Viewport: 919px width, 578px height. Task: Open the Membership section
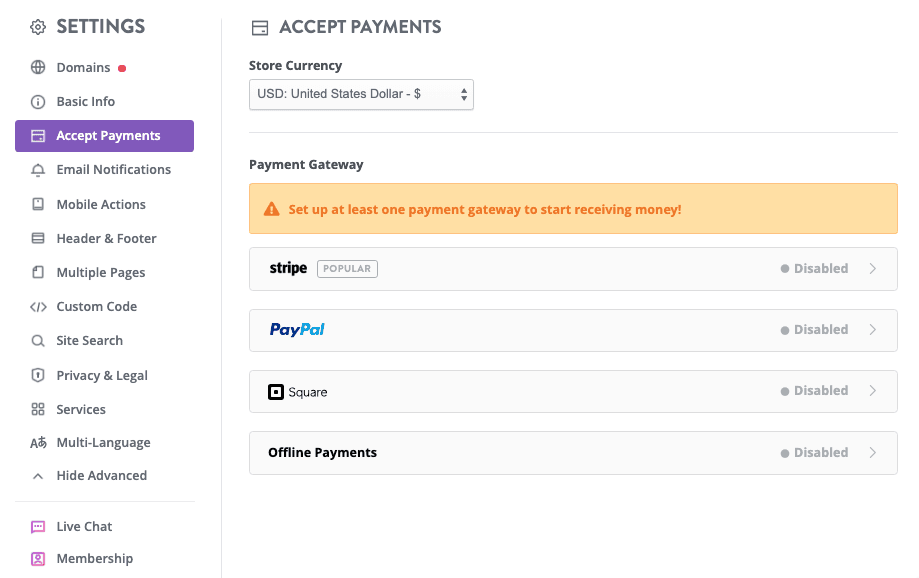tap(94, 559)
